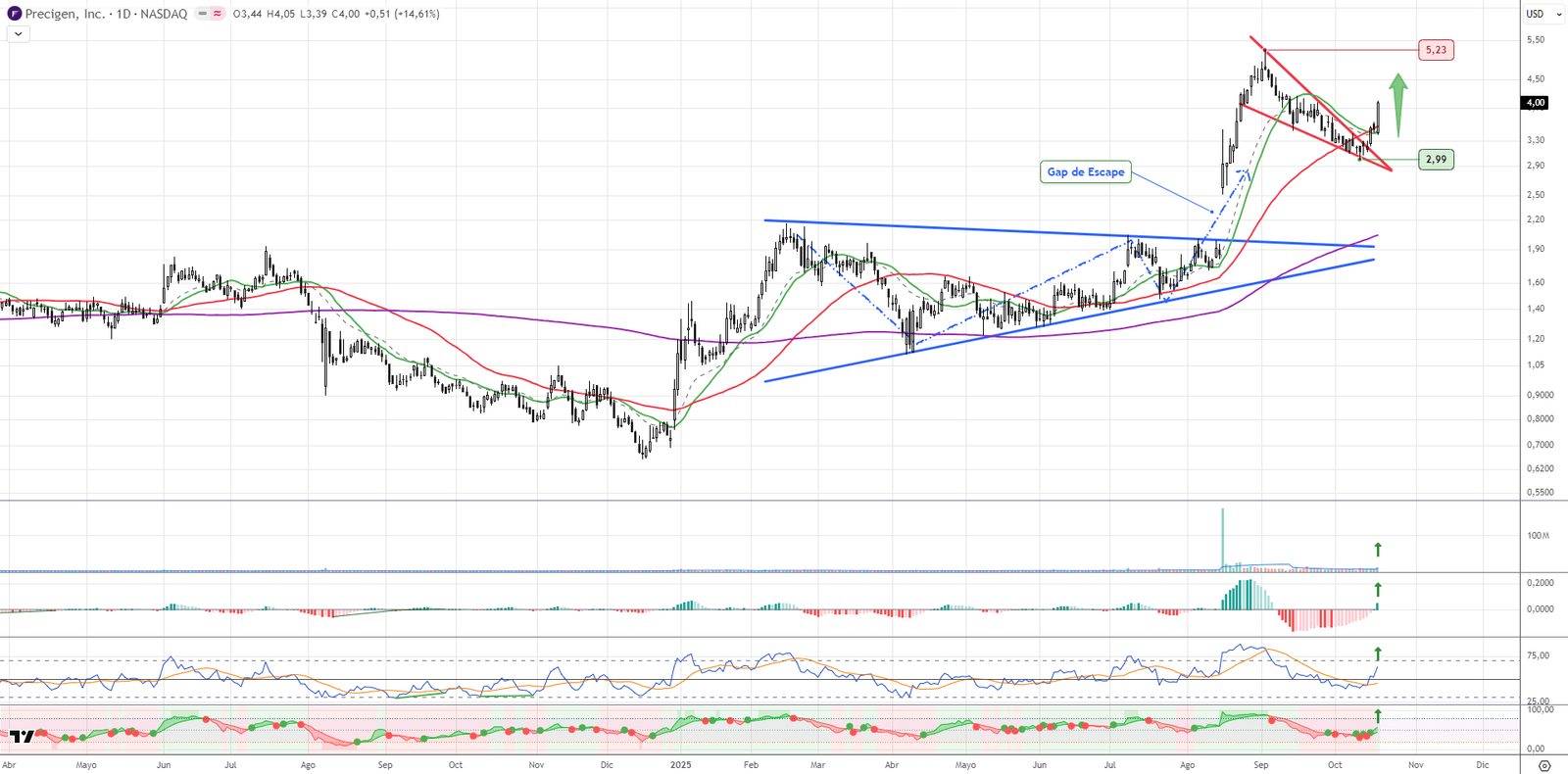This screenshot has height=774, width=1568.
Task: Click the TradingView logo watermark
Action: [23, 736]
